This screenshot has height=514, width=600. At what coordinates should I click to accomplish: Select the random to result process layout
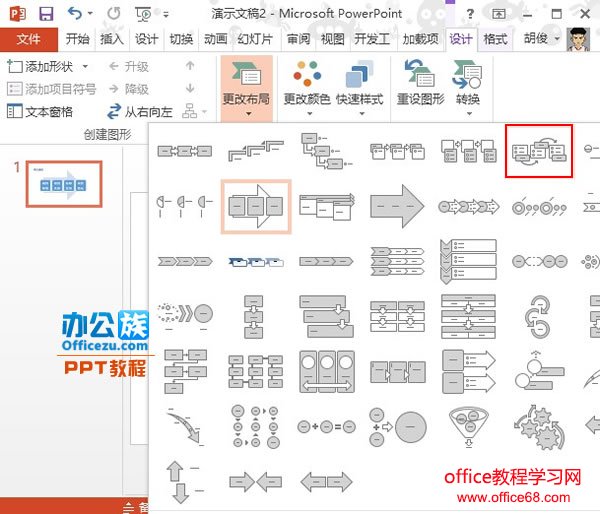(185, 317)
